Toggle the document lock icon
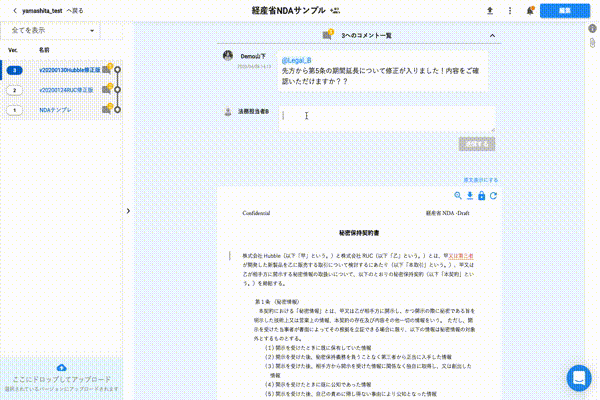Image resolution: width=600 pixels, height=400 pixels. click(x=482, y=196)
